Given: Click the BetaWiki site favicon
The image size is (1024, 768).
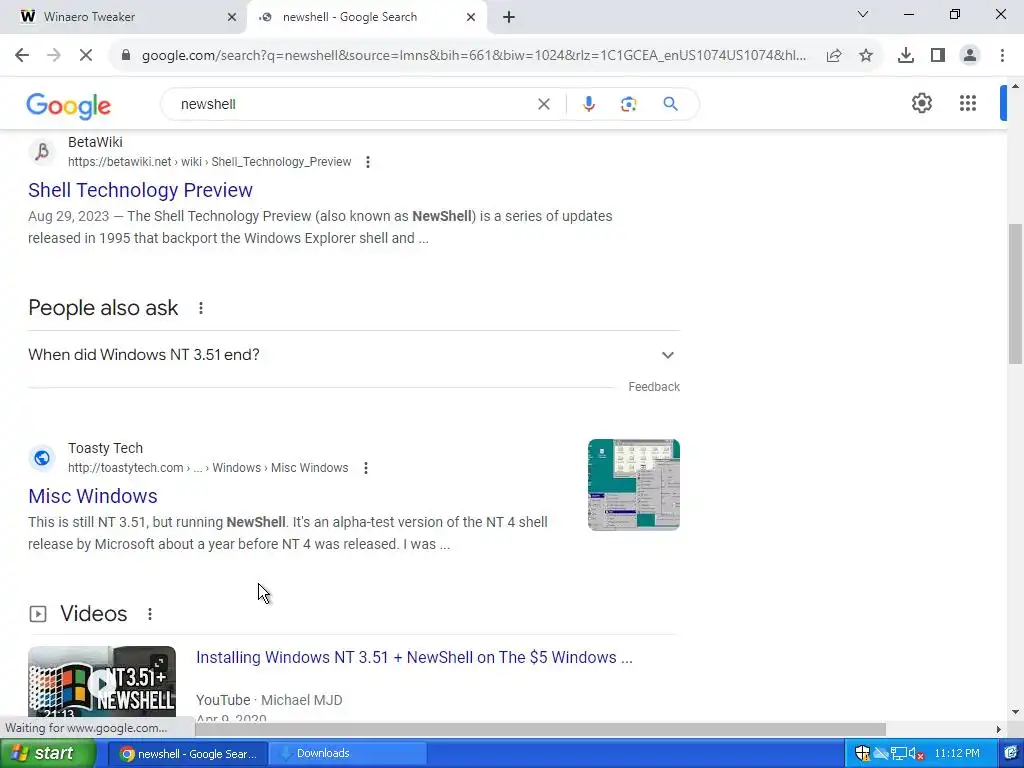Looking at the screenshot, I should click(x=42, y=152).
